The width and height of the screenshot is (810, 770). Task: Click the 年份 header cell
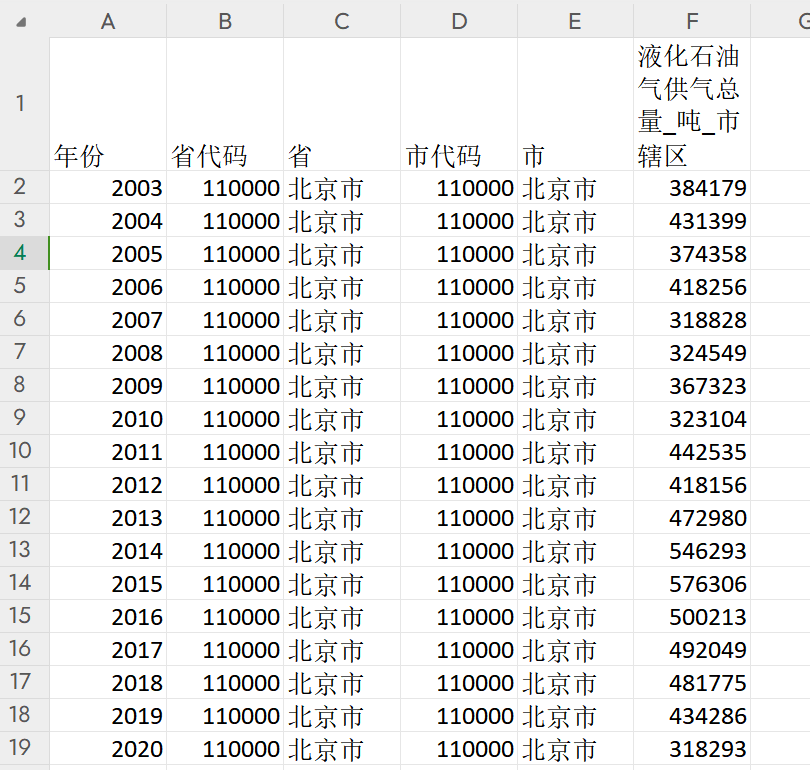coord(108,104)
